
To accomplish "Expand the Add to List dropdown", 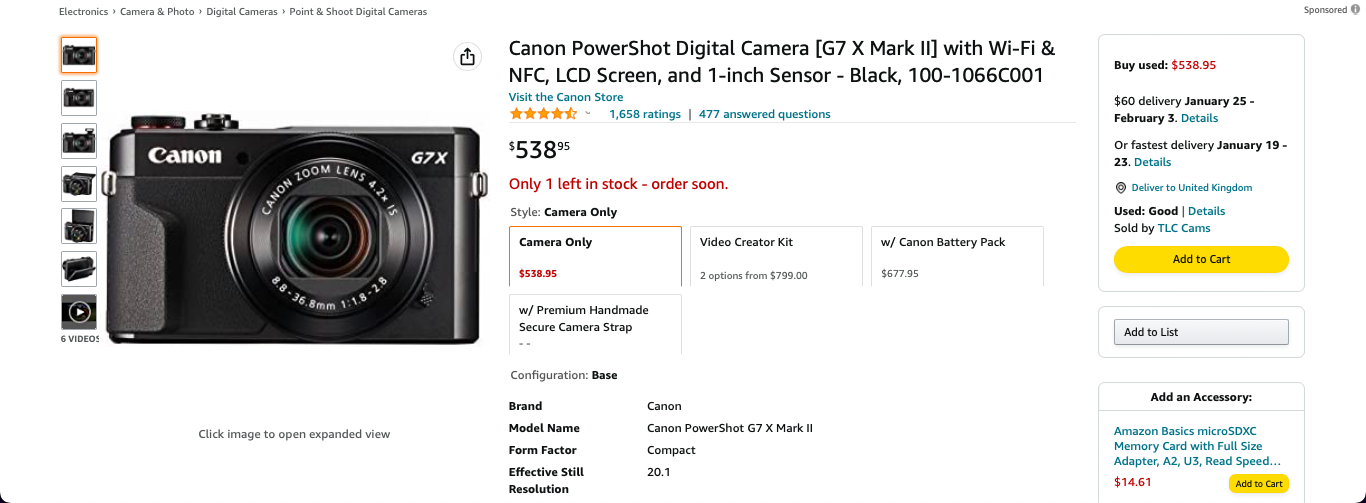I will (1201, 332).
